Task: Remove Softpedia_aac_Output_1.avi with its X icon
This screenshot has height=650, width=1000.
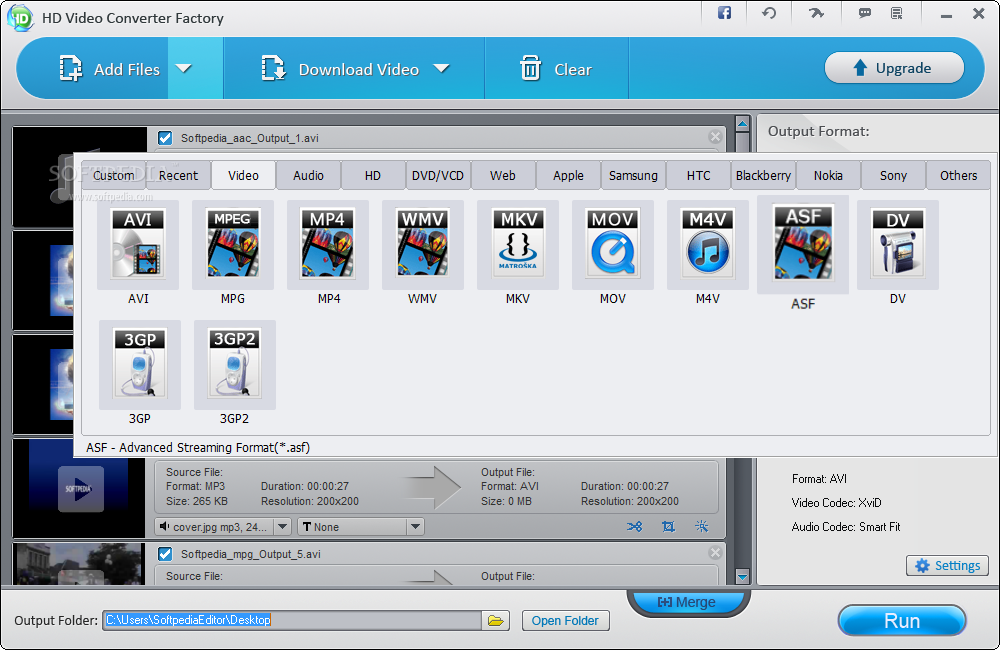Action: point(715,137)
